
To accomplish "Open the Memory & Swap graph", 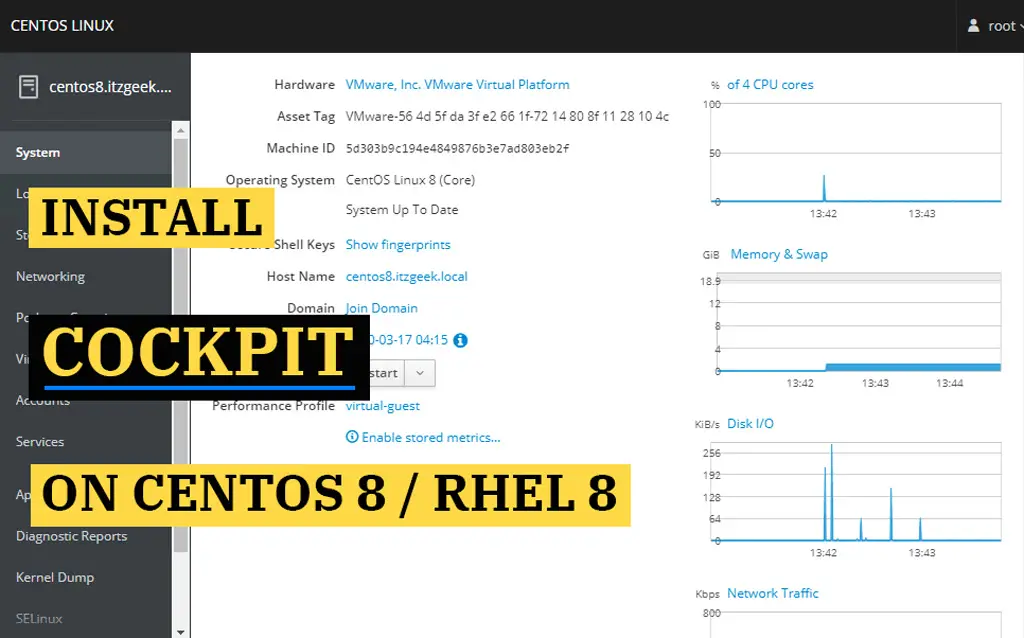I will [x=778, y=254].
